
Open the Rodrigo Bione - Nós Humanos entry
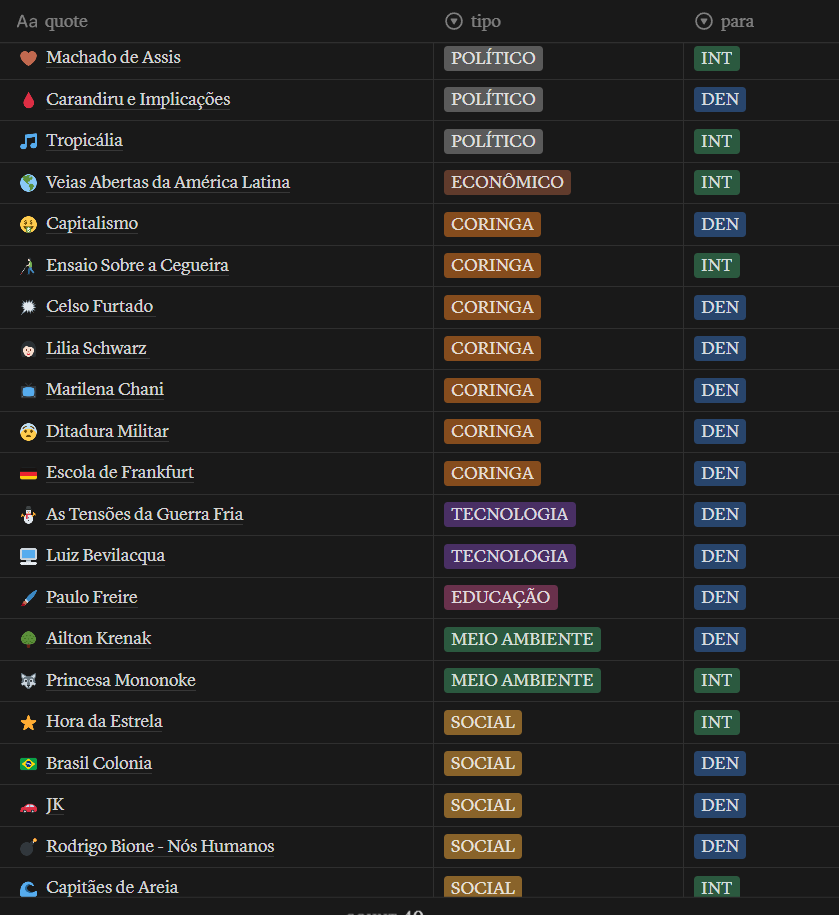point(160,846)
